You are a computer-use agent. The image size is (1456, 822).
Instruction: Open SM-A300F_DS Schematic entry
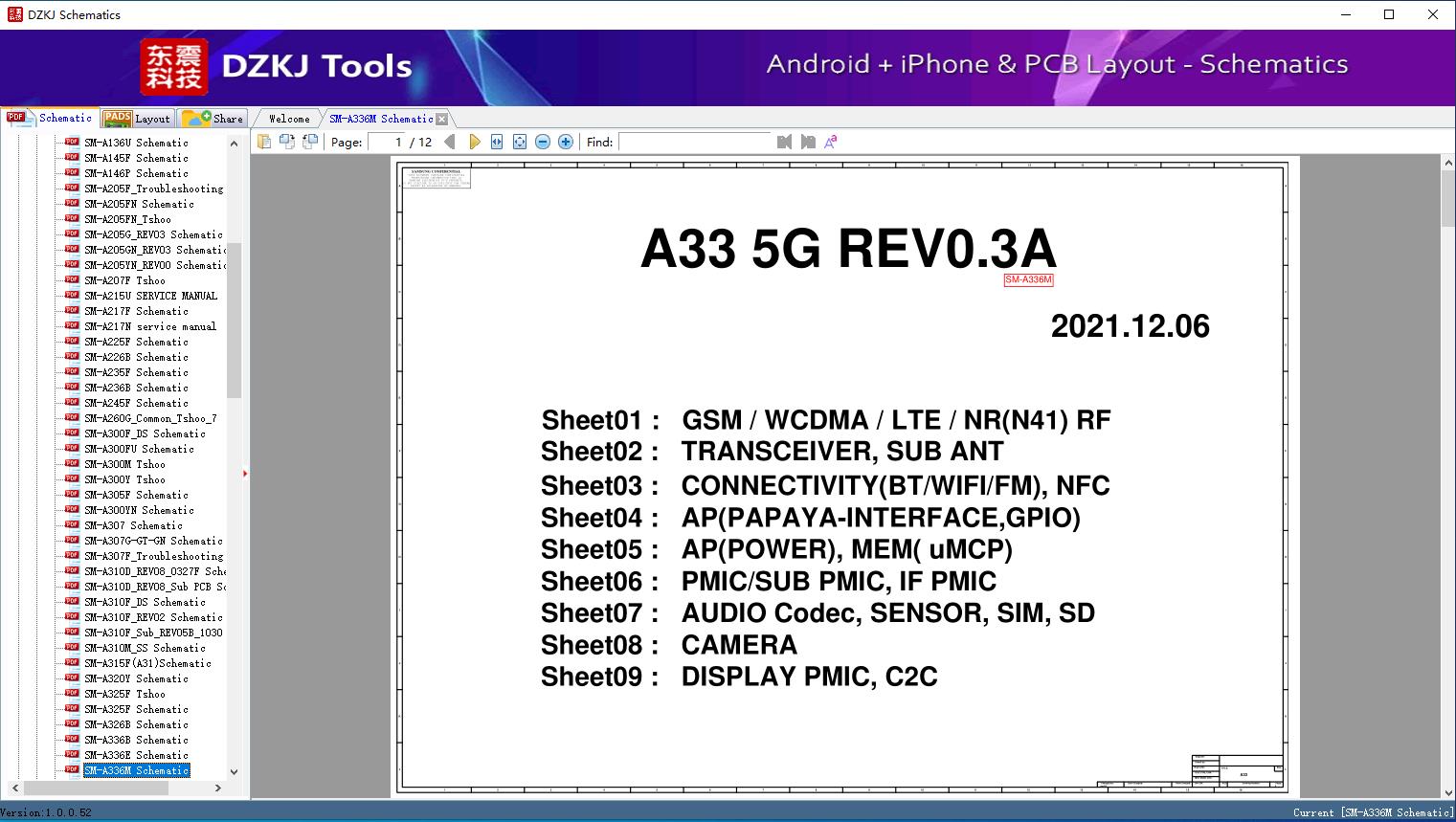(x=145, y=433)
